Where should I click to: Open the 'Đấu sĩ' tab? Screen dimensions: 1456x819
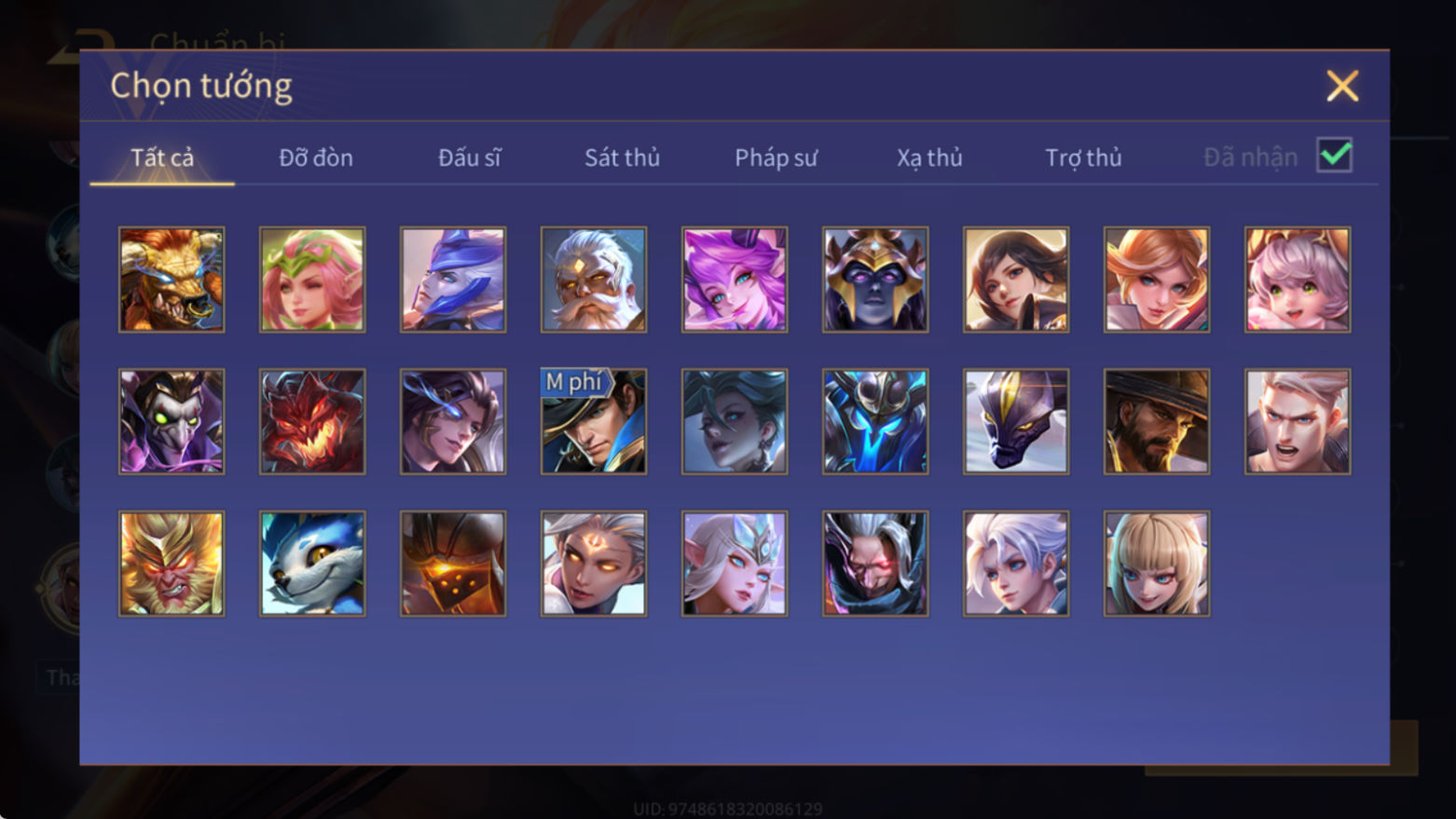pos(469,157)
